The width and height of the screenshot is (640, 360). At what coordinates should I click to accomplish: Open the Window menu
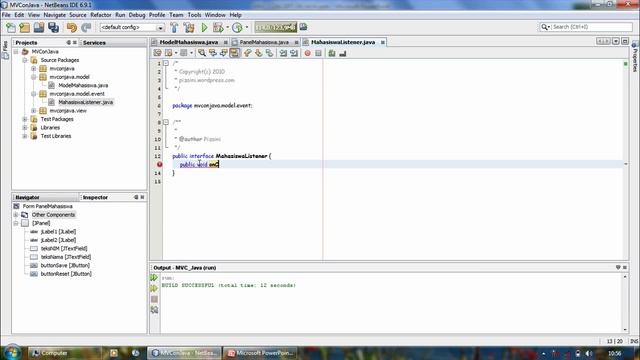click(x=215, y=15)
